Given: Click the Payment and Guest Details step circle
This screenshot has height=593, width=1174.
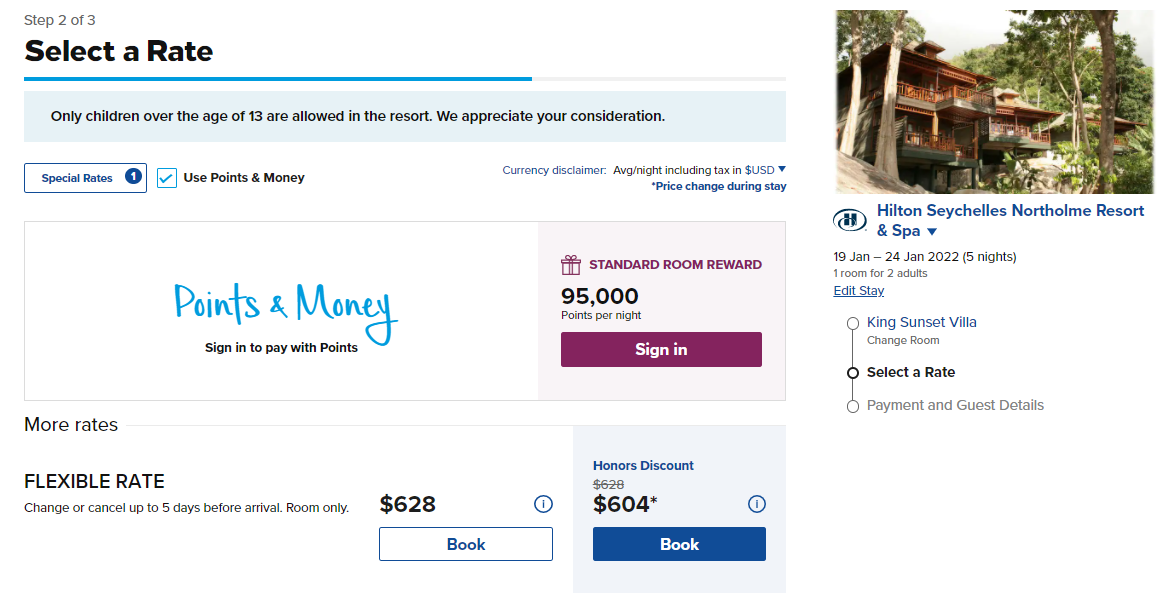Looking at the screenshot, I should click(x=852, y=405).
